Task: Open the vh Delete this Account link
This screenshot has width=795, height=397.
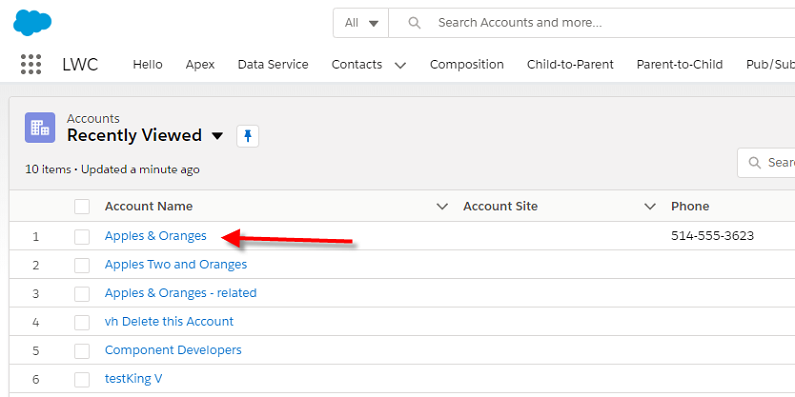Action: [169, 321]
